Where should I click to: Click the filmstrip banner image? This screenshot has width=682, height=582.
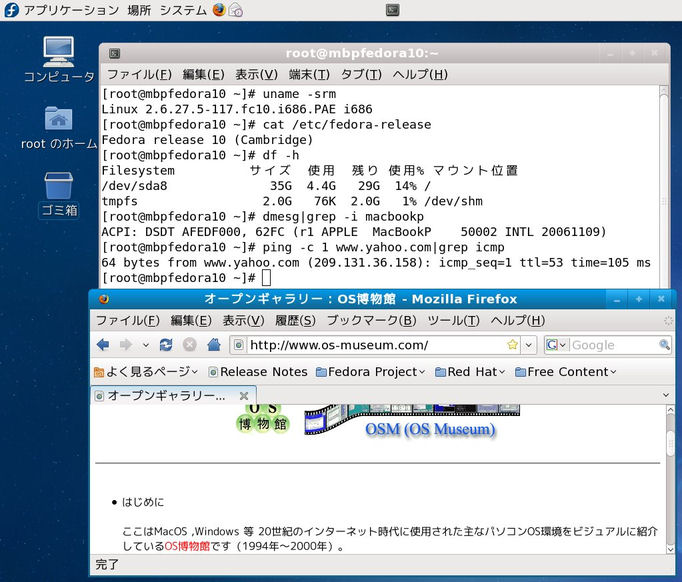coord(411,418)
